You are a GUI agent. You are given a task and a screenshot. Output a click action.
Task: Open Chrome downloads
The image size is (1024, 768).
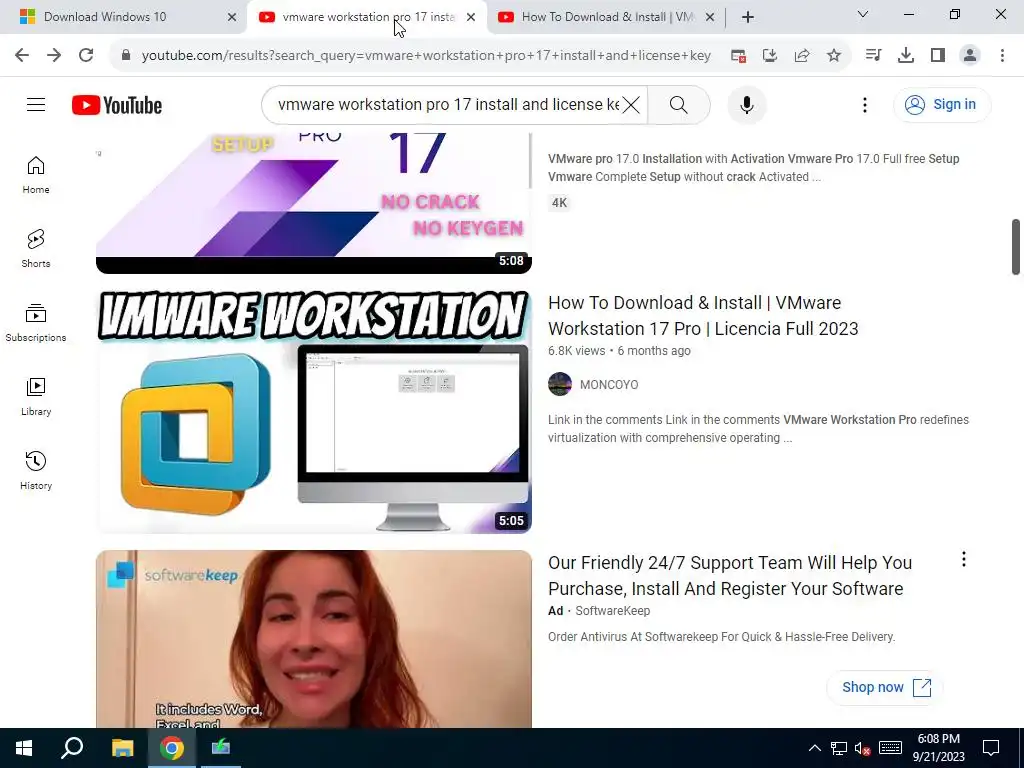pyautogui.click(x=905, y=56)
